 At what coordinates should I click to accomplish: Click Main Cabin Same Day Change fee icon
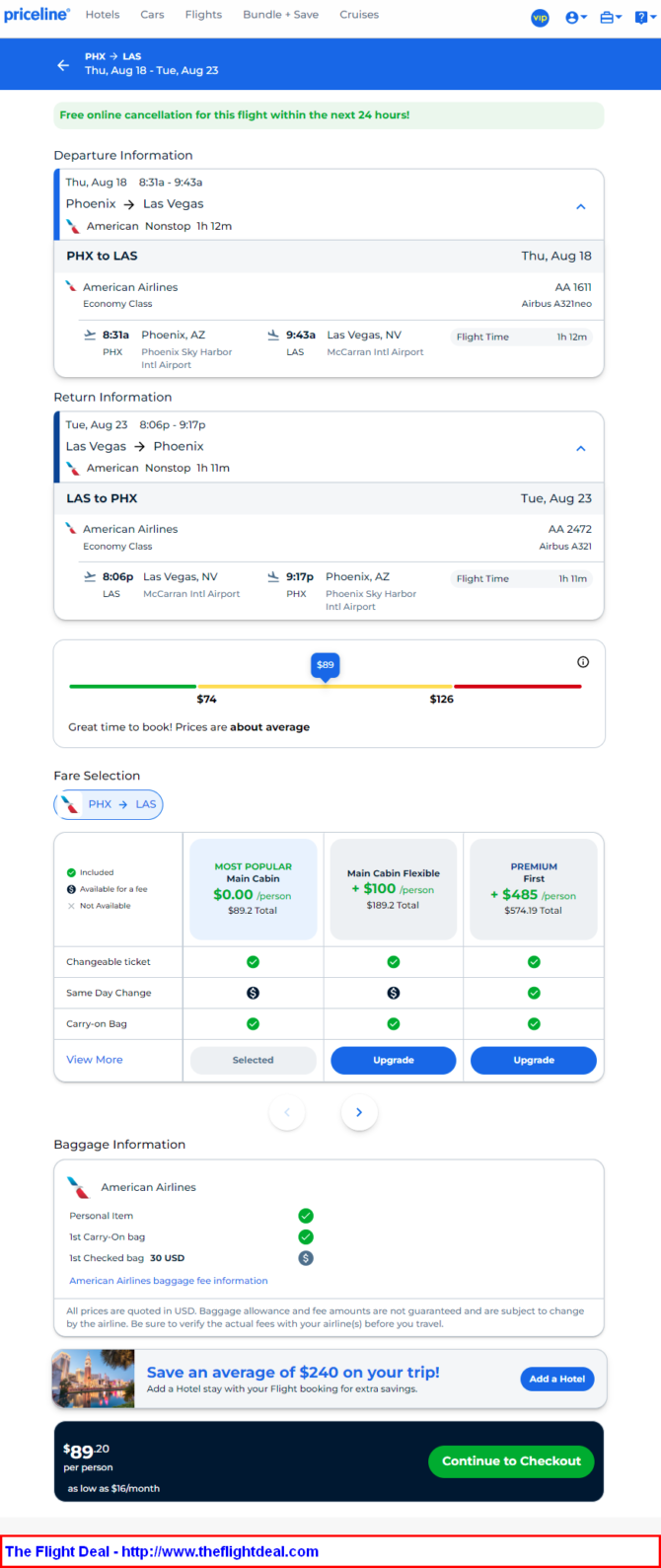click(x=253, y=993)
